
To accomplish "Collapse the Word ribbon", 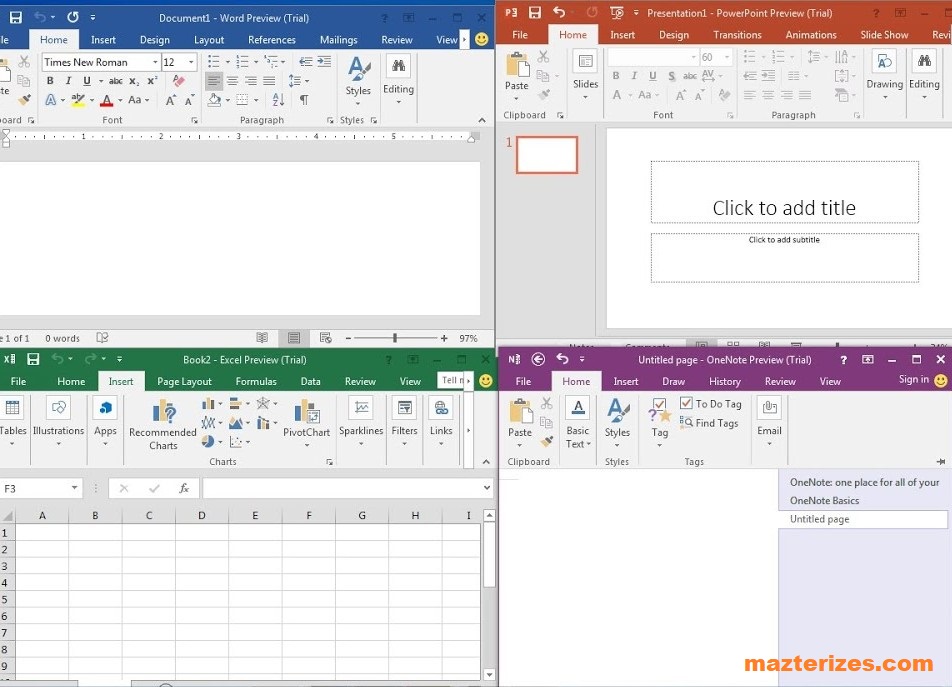I will click(482, 120).
